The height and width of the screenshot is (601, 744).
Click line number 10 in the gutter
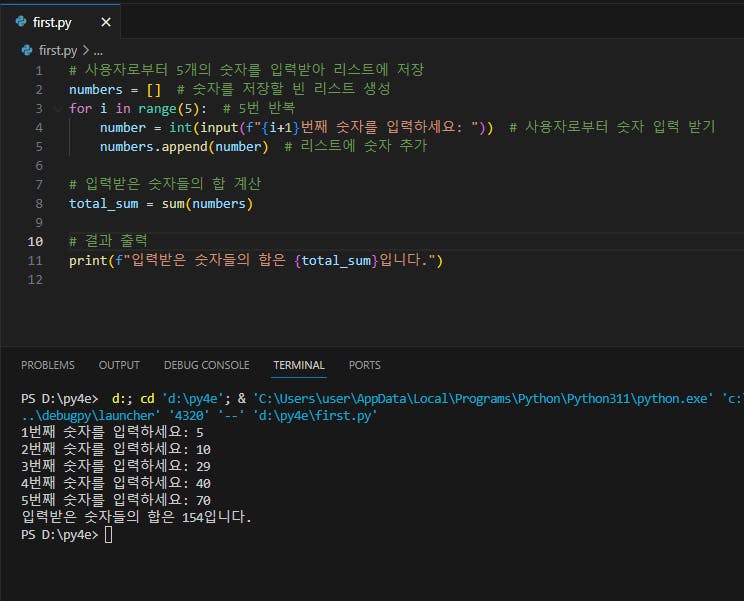point(36,242)
